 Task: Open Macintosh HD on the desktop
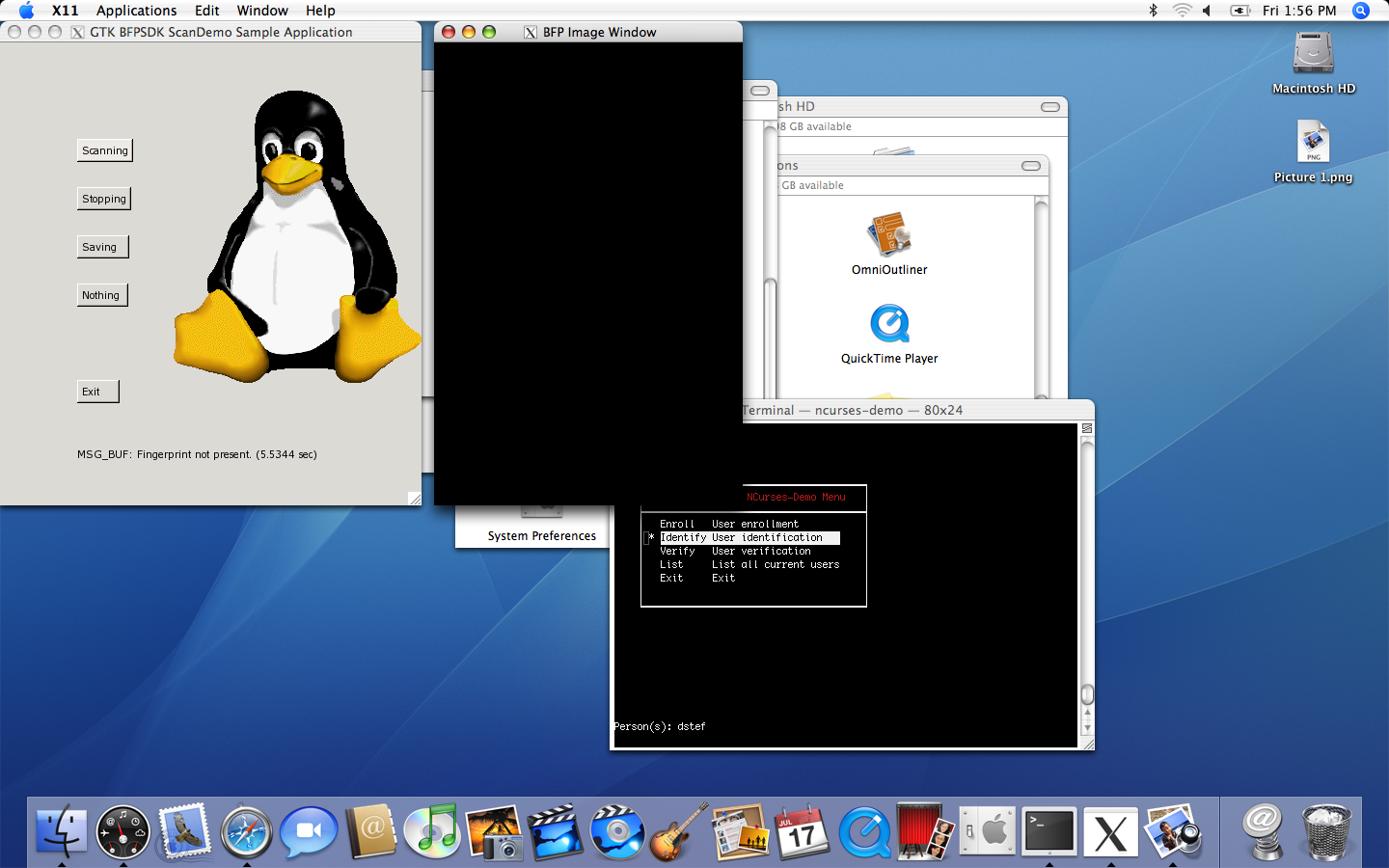(1313, 54)
